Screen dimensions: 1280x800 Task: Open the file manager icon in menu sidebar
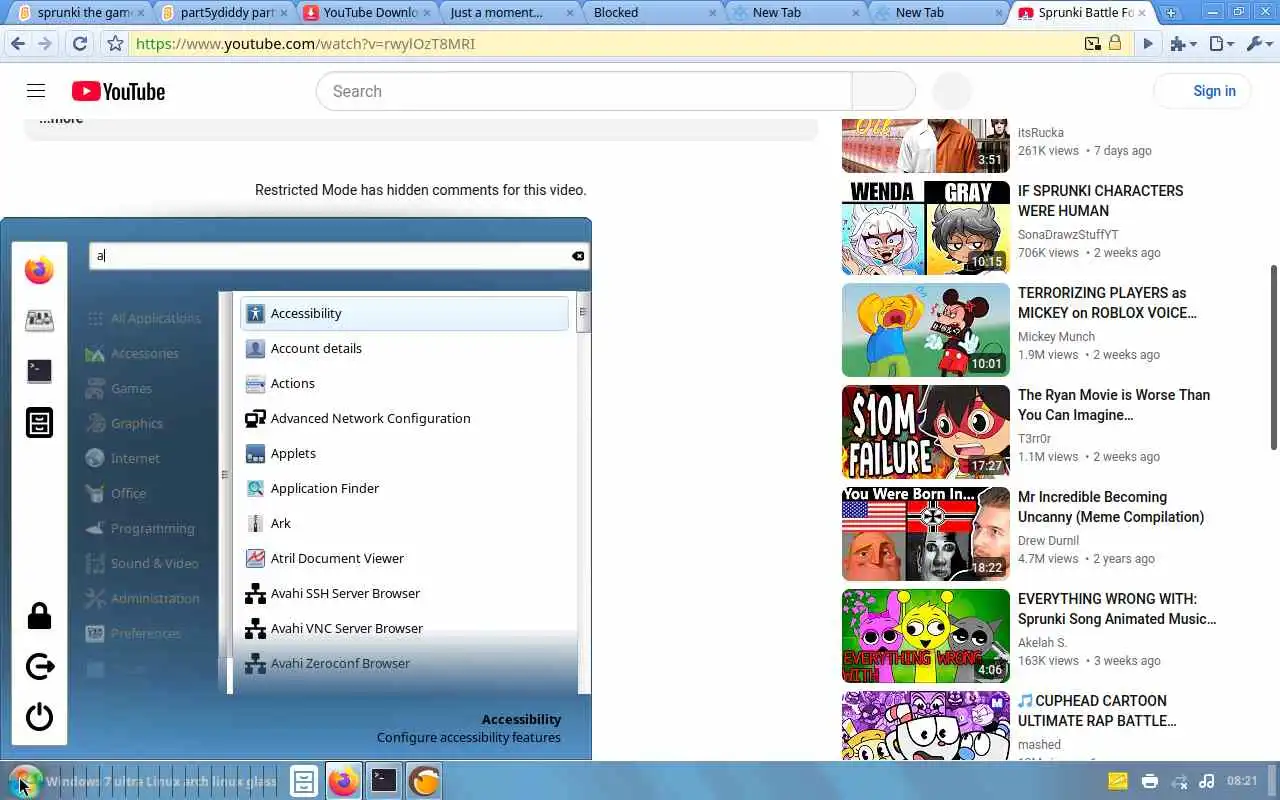coord(39,422)
